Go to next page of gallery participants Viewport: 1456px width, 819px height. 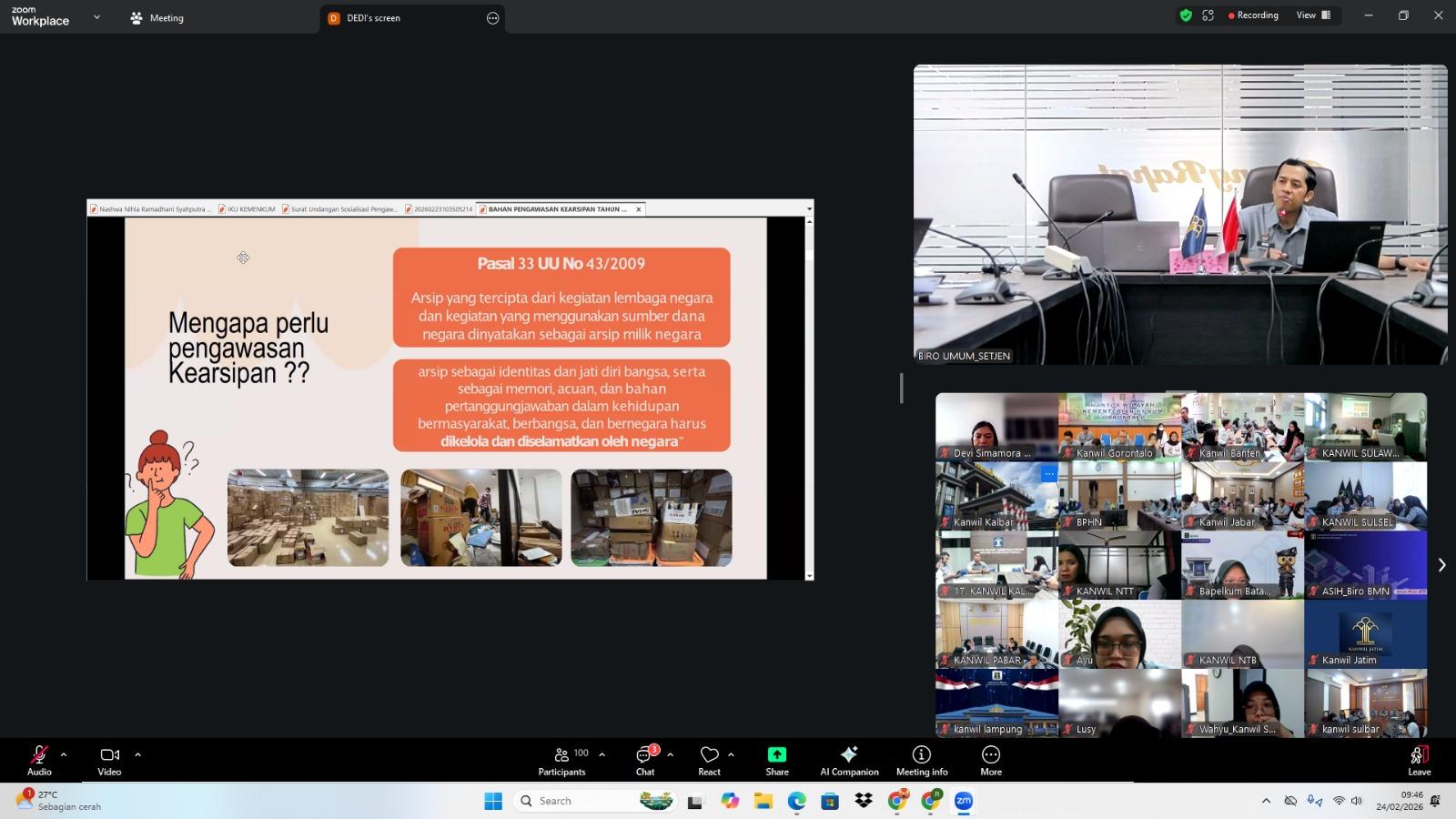pyautogui.click(x=1441, y=565)
